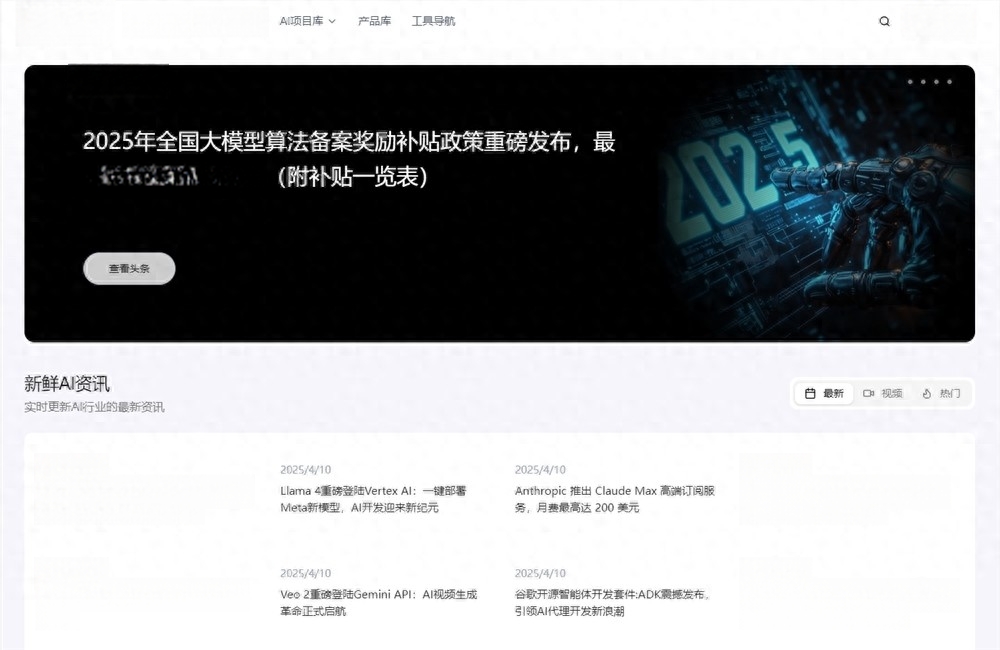Expand the AI项目库 dropdown menu

tap(307, 21)
